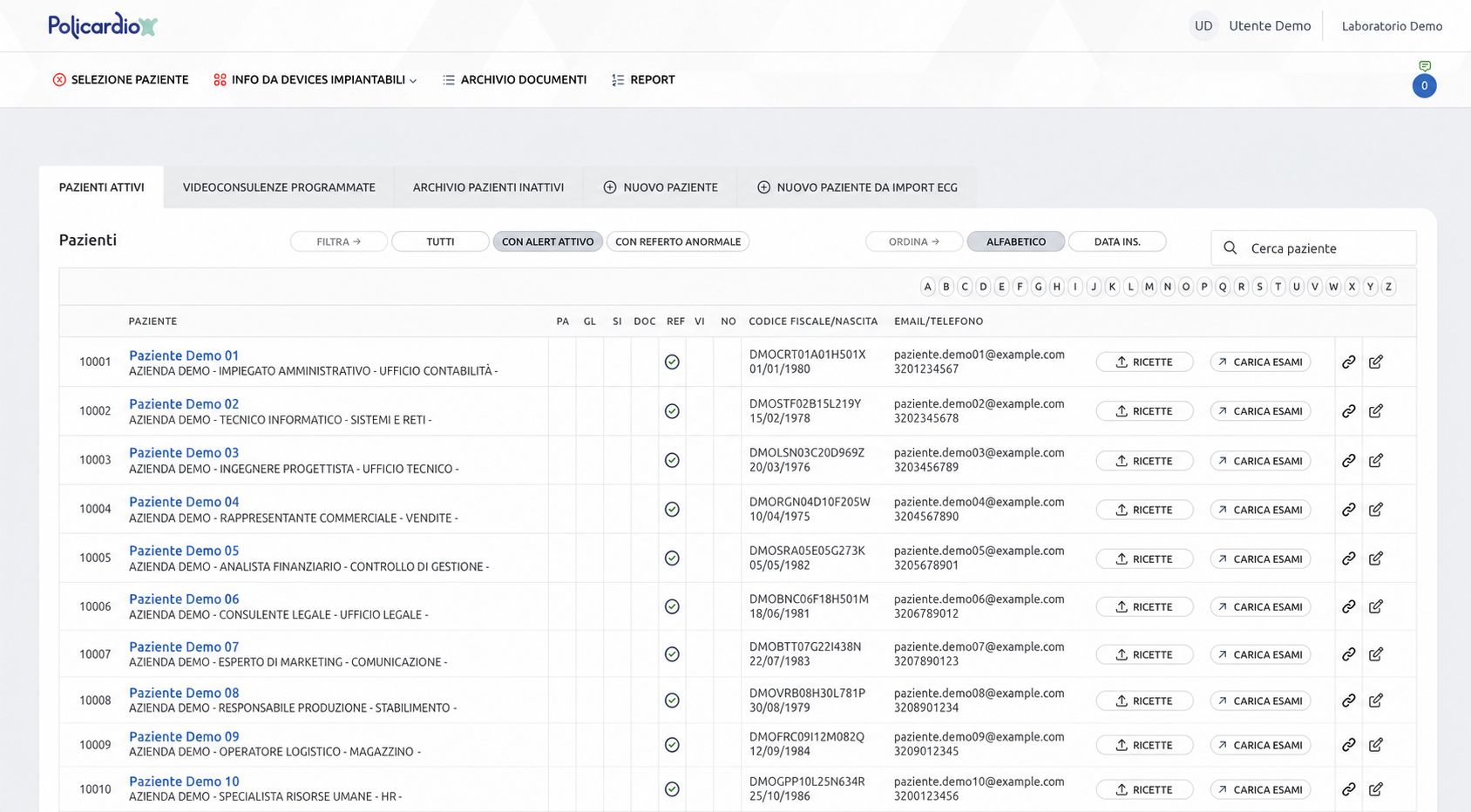Click REF checkmark icon for Paziente Demo 10

click(672, 789)
